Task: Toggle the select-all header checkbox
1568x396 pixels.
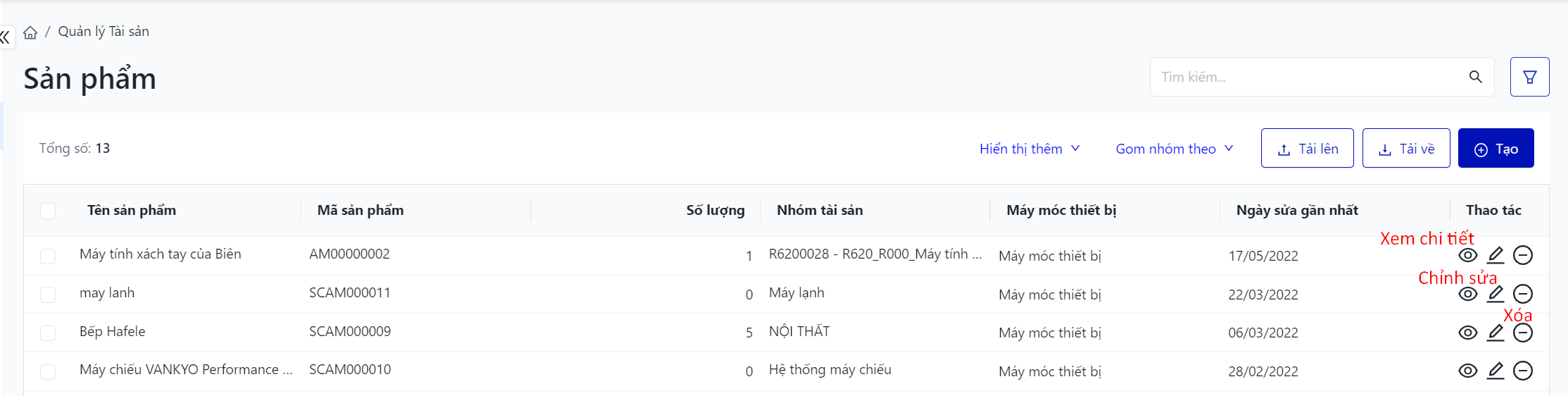Action: point(48,211)
